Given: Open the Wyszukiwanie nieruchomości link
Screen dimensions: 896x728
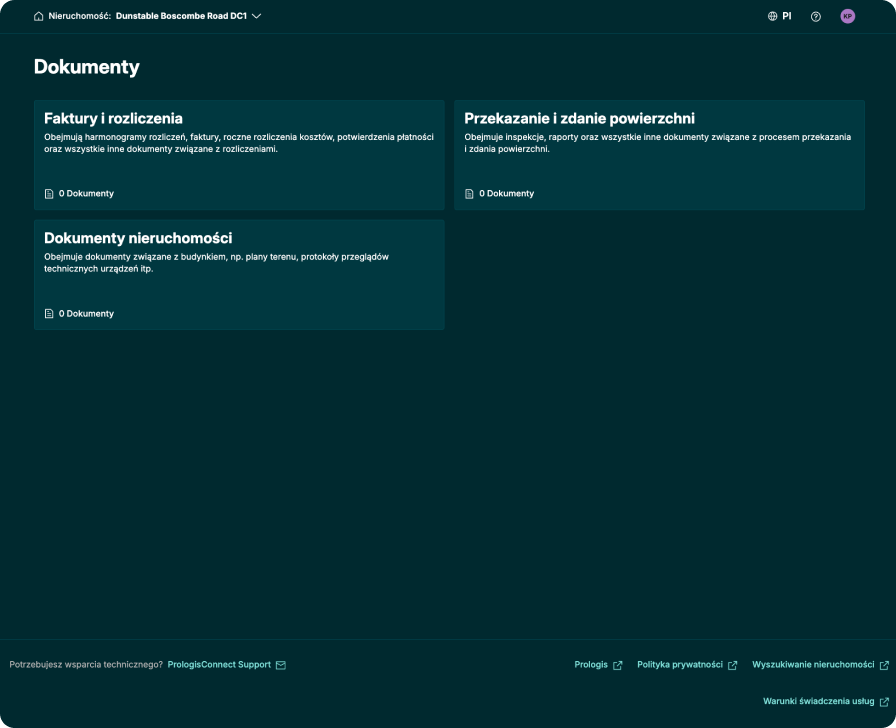Looking at the screenshot, I should pos(813,665).
